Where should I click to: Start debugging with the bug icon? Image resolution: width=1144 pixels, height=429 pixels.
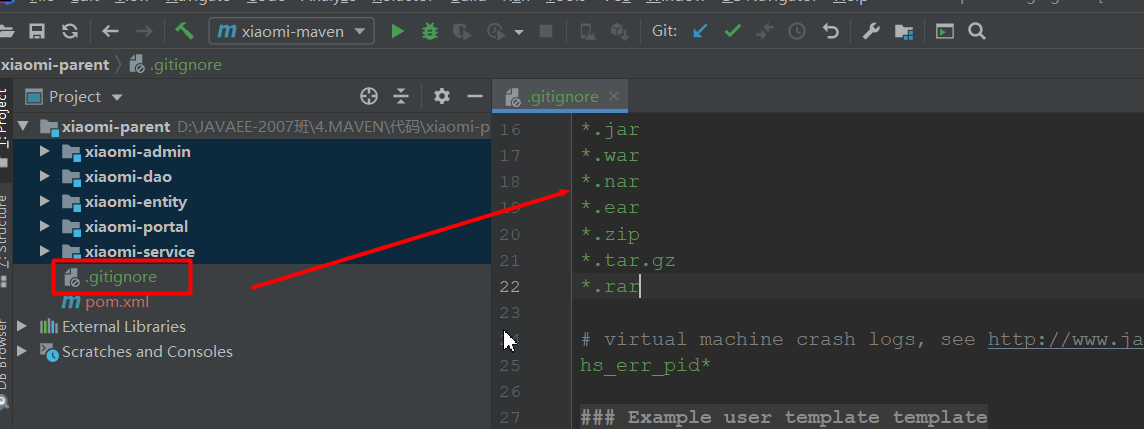point(430,31)
